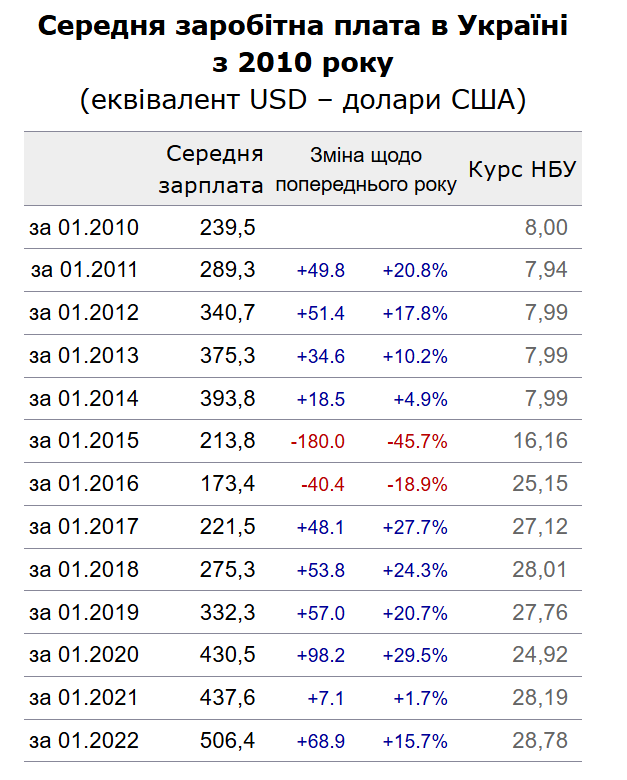Click the "Курс НБУ" column header
The height and width of the screenshot is (780, 627).
[522, 169]
